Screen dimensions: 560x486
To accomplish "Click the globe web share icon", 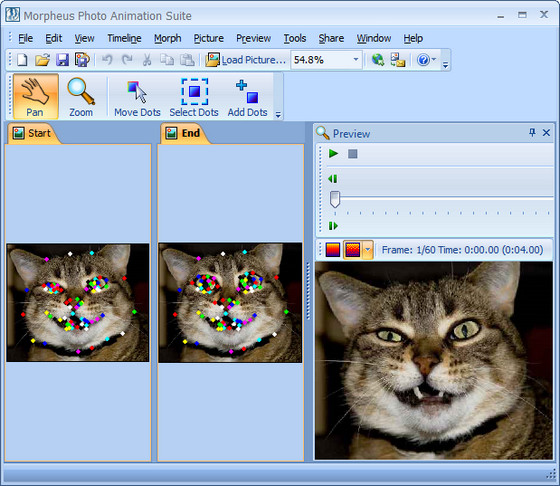I will 378,60.
